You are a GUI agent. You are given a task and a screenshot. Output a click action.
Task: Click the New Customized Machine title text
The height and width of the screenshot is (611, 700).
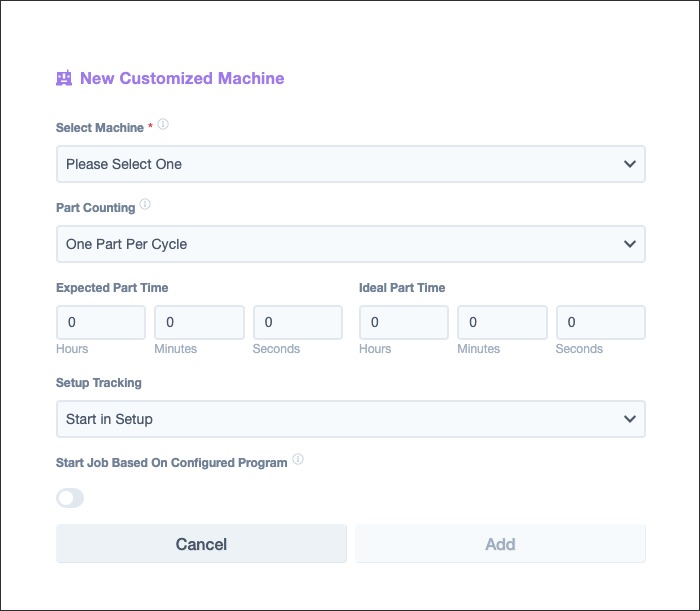point(182,78)
